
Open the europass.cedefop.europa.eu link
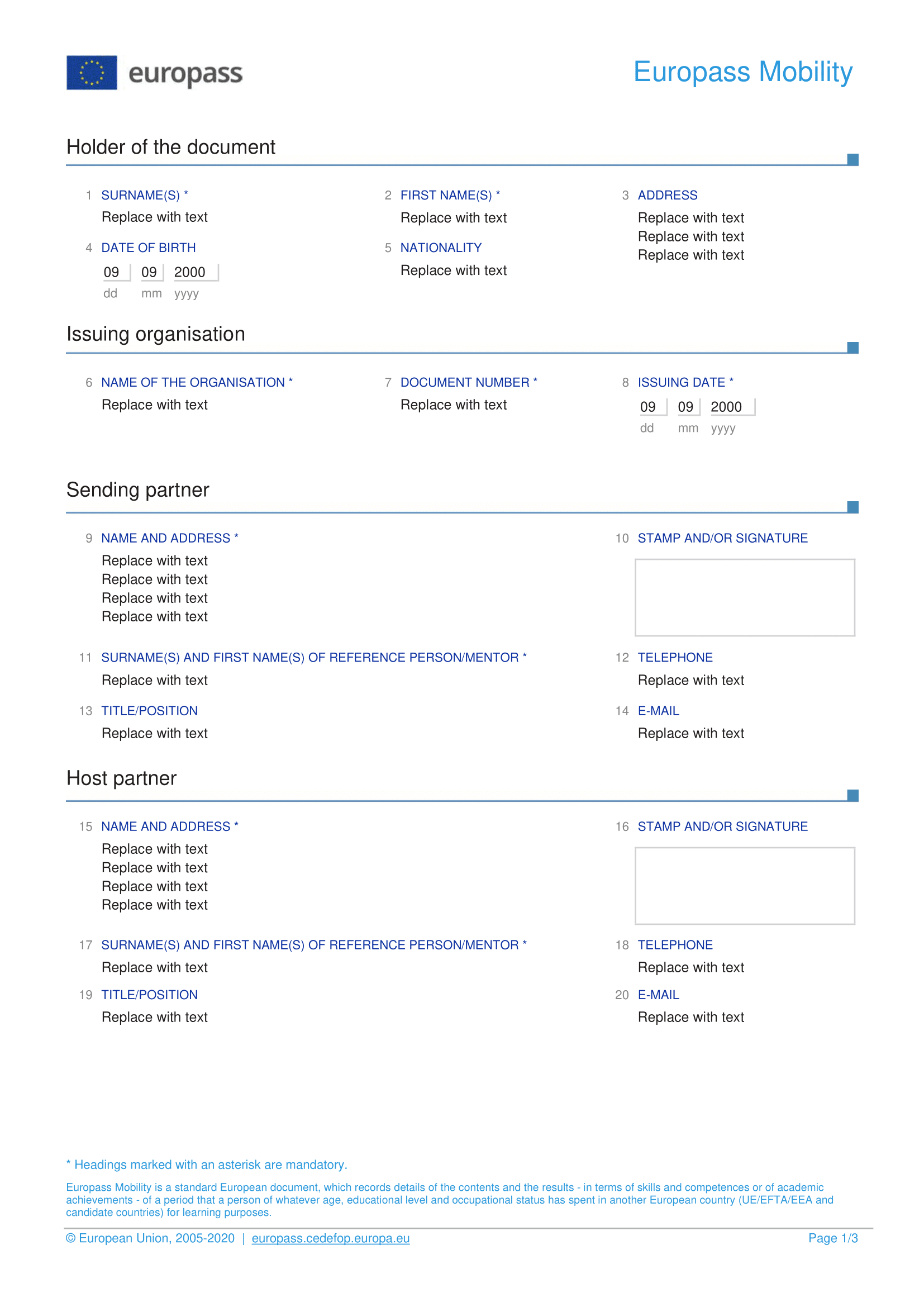(331, 1238)
